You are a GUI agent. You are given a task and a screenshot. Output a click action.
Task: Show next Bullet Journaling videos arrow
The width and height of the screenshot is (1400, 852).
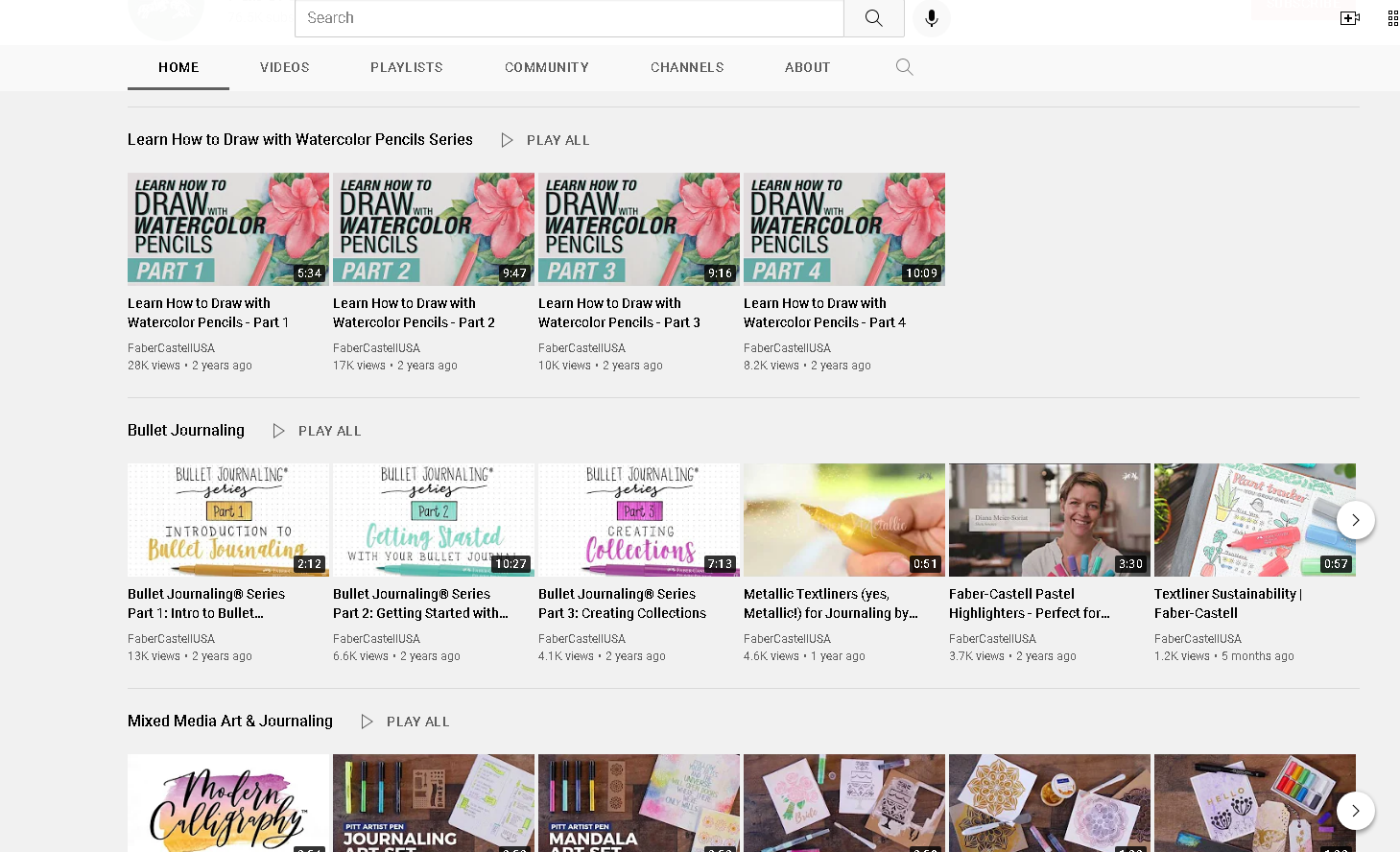point(1355,520)
